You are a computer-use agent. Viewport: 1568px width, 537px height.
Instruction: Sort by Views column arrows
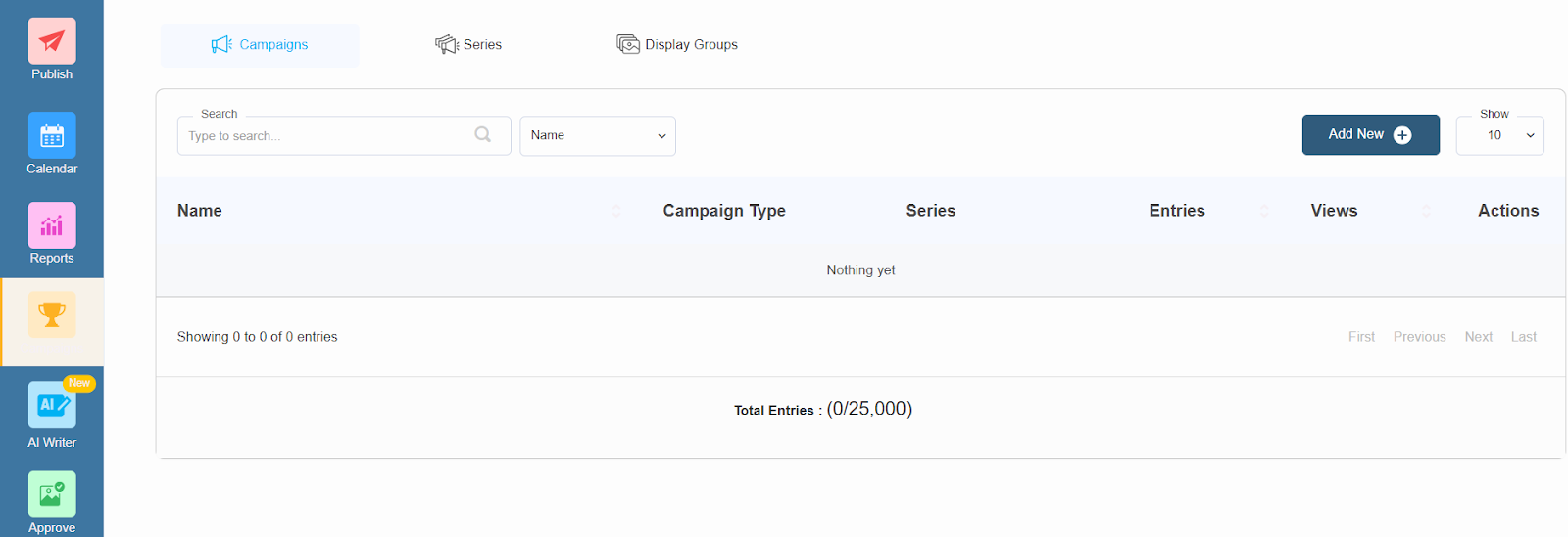tap(1425, 211)
